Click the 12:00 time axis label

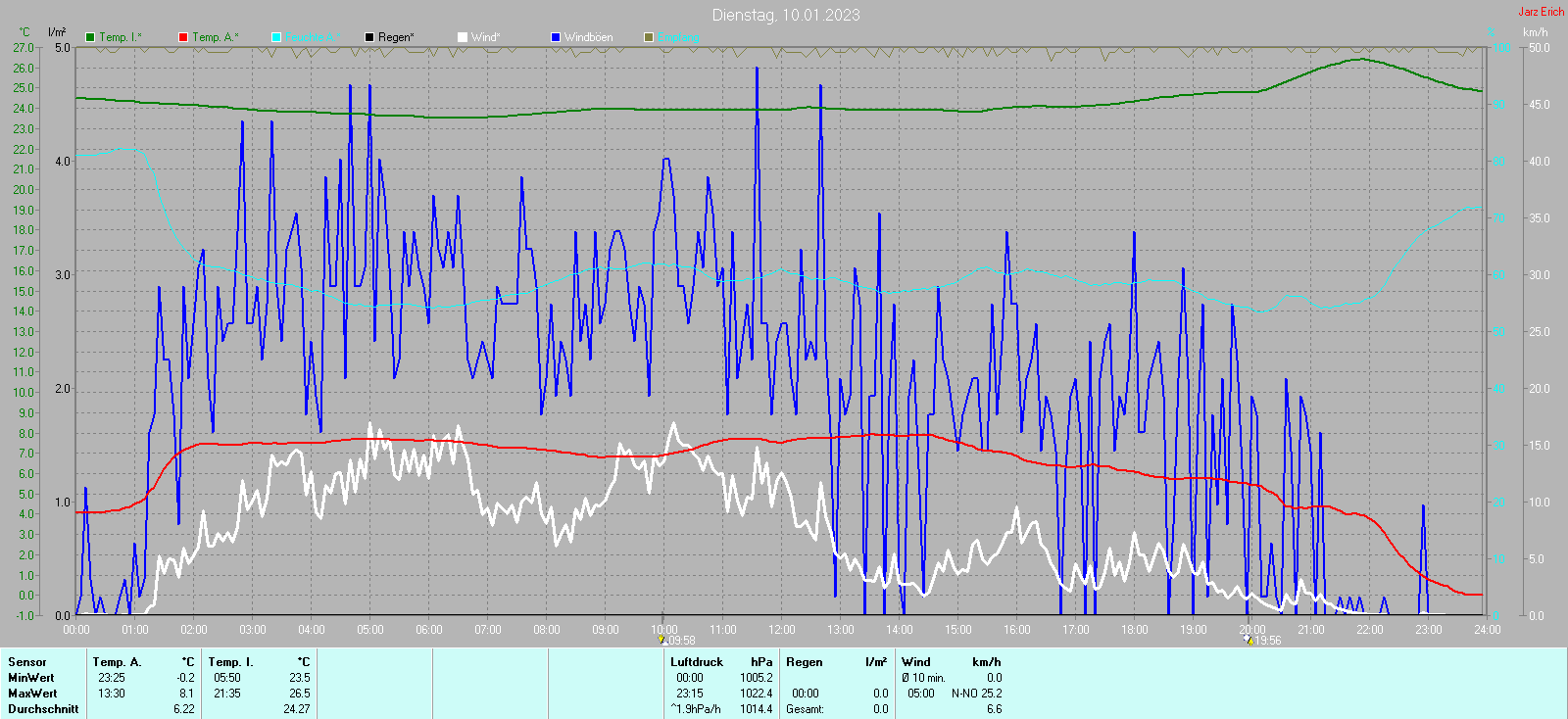(x=782, y=630)
